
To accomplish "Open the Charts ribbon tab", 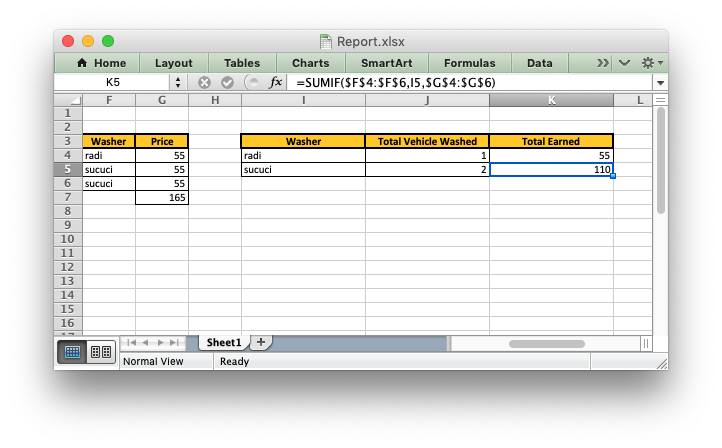I will point(311,63).
